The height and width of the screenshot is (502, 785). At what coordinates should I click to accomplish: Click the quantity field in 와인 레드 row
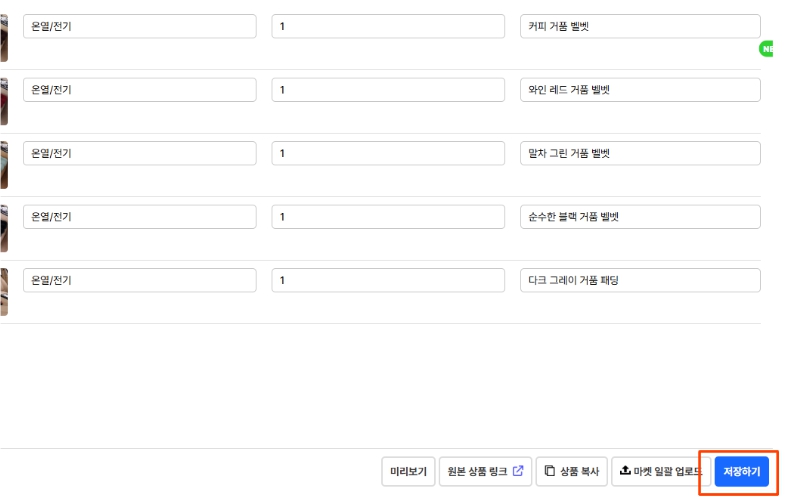[x=388, y=90]
